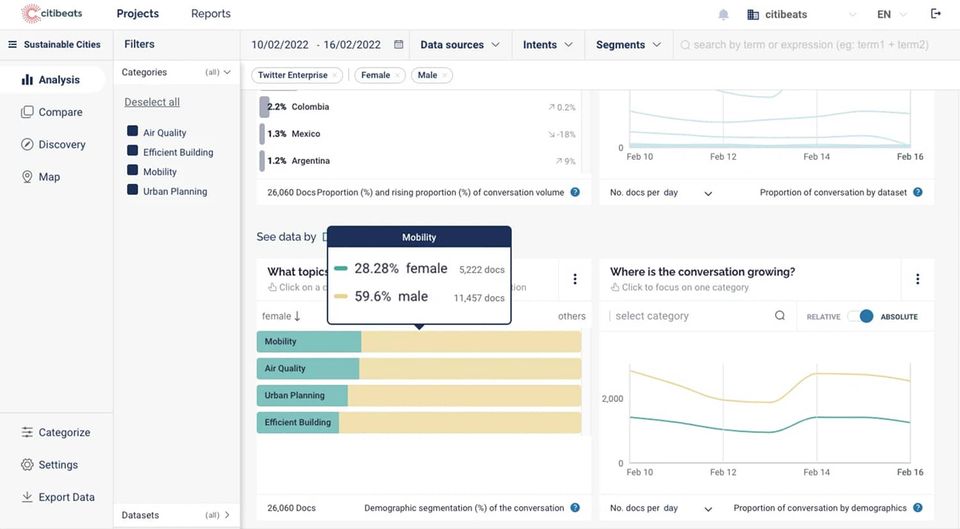The width and height of the screenshot is (960, 529).
Task: Expand Segments dropdown
Action: click(x=628, y=45)
